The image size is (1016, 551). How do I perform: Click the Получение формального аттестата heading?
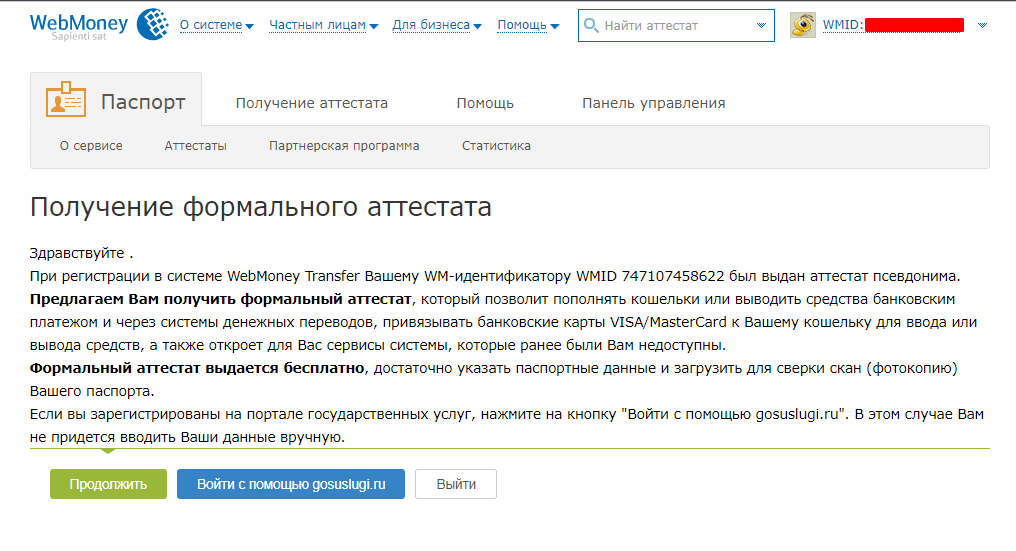point(260,207)
